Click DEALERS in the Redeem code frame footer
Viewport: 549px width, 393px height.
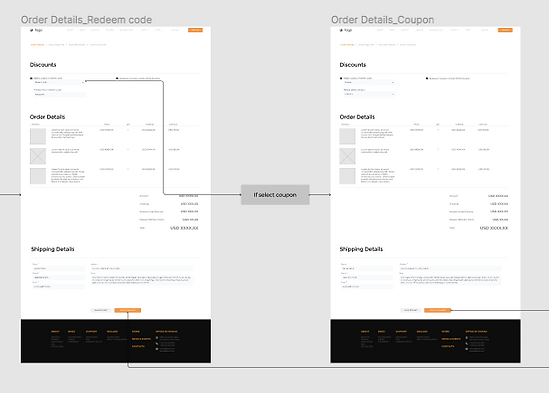(112, 331)
